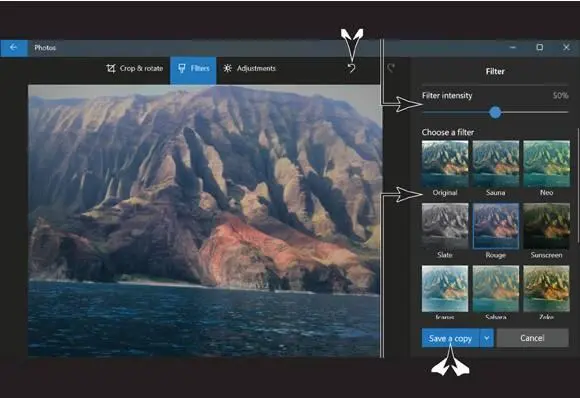
Task: Open the Adjustments tab
Action: pyautogui.click(x=249, y=68)
